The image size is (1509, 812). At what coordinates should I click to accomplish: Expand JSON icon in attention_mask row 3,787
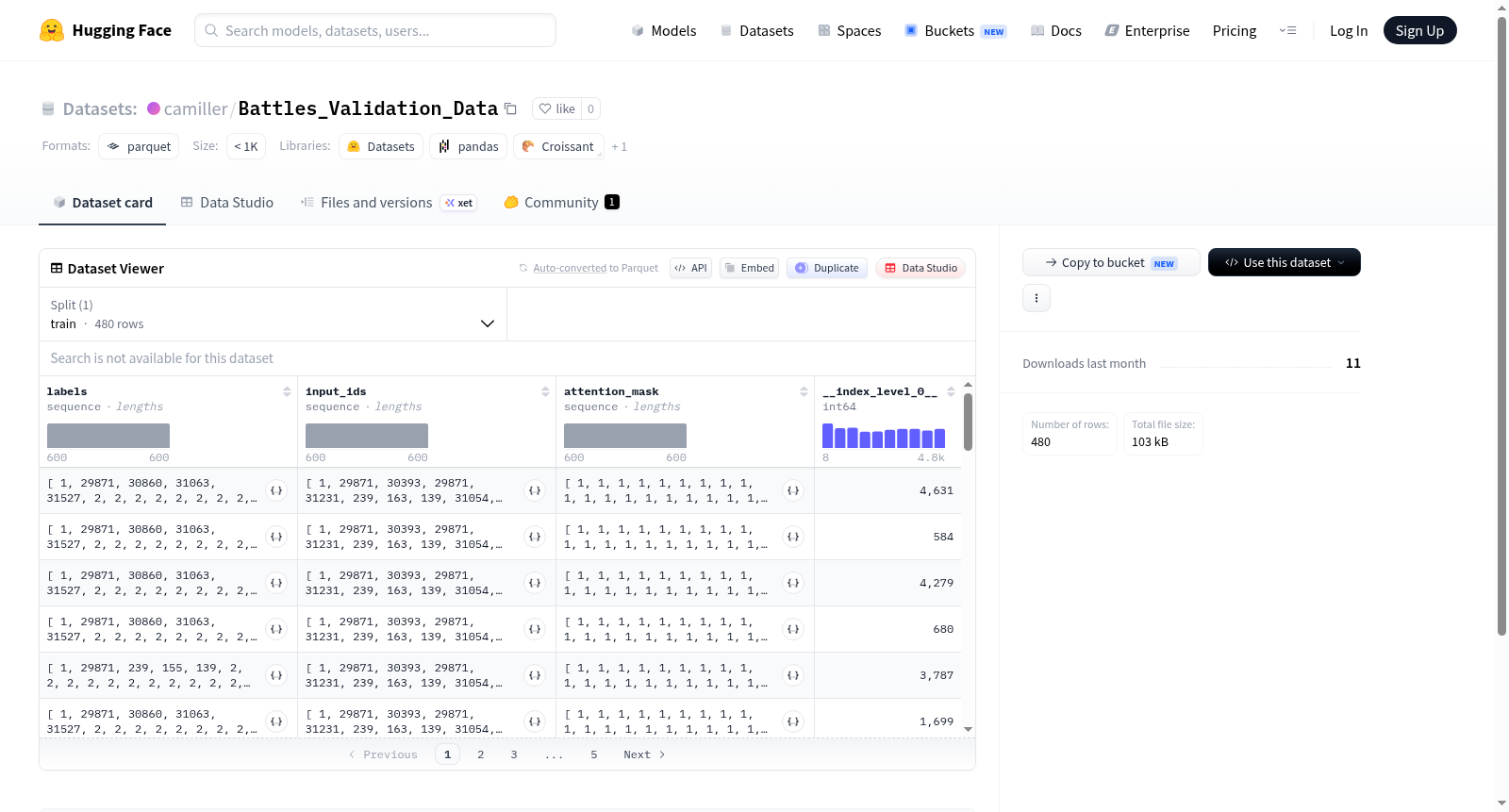(x=793, y=675)
